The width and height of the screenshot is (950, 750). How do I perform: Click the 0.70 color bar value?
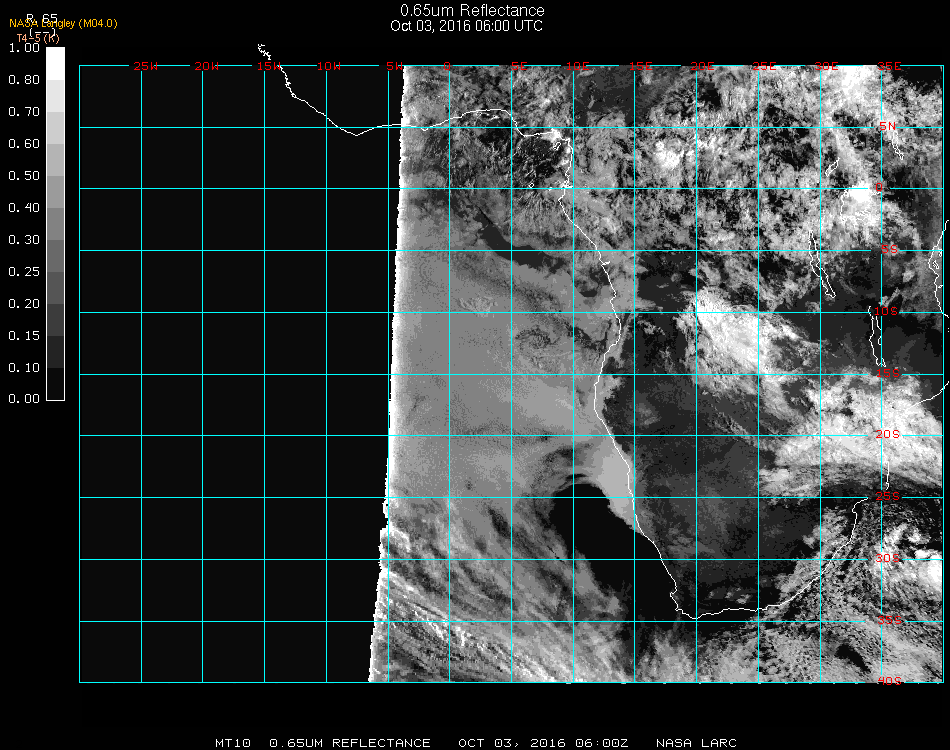(24, 112)
